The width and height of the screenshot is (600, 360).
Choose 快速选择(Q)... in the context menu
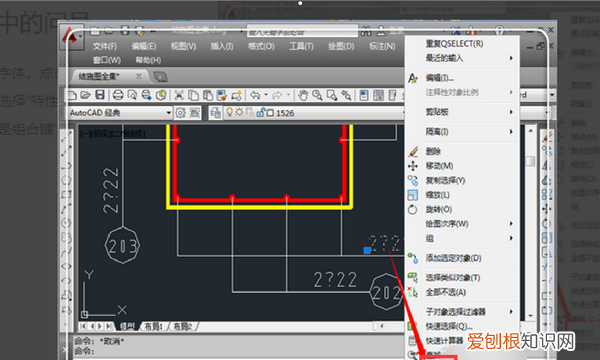coord(449,326)
